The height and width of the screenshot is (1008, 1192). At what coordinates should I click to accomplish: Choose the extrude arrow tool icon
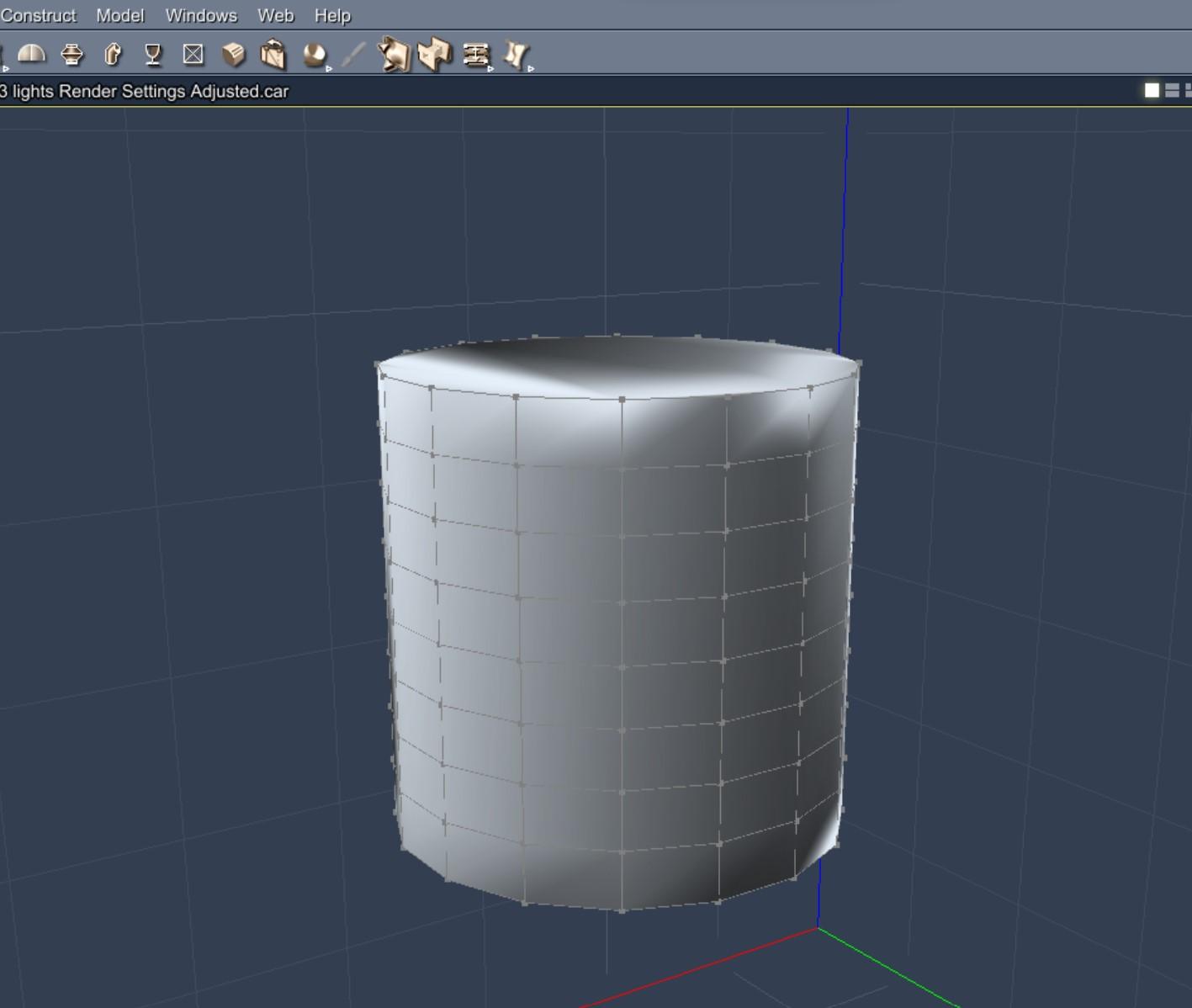(x=113, y=55)
